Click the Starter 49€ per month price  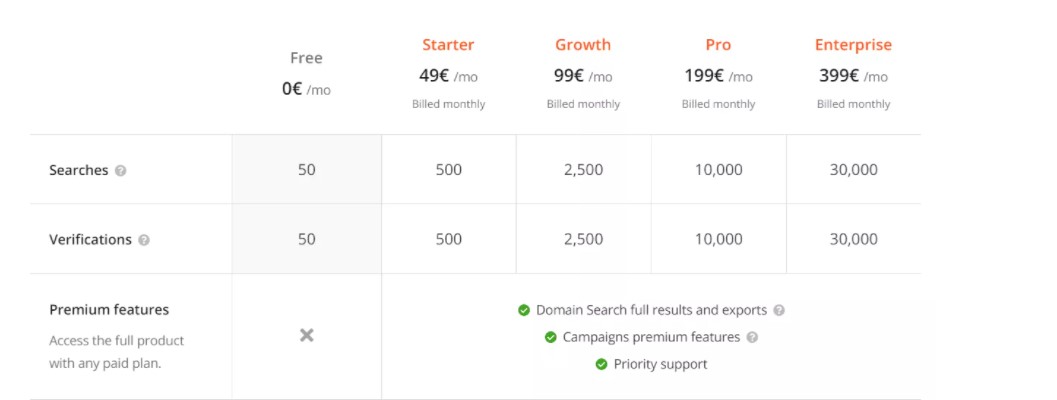coord(448,75)
